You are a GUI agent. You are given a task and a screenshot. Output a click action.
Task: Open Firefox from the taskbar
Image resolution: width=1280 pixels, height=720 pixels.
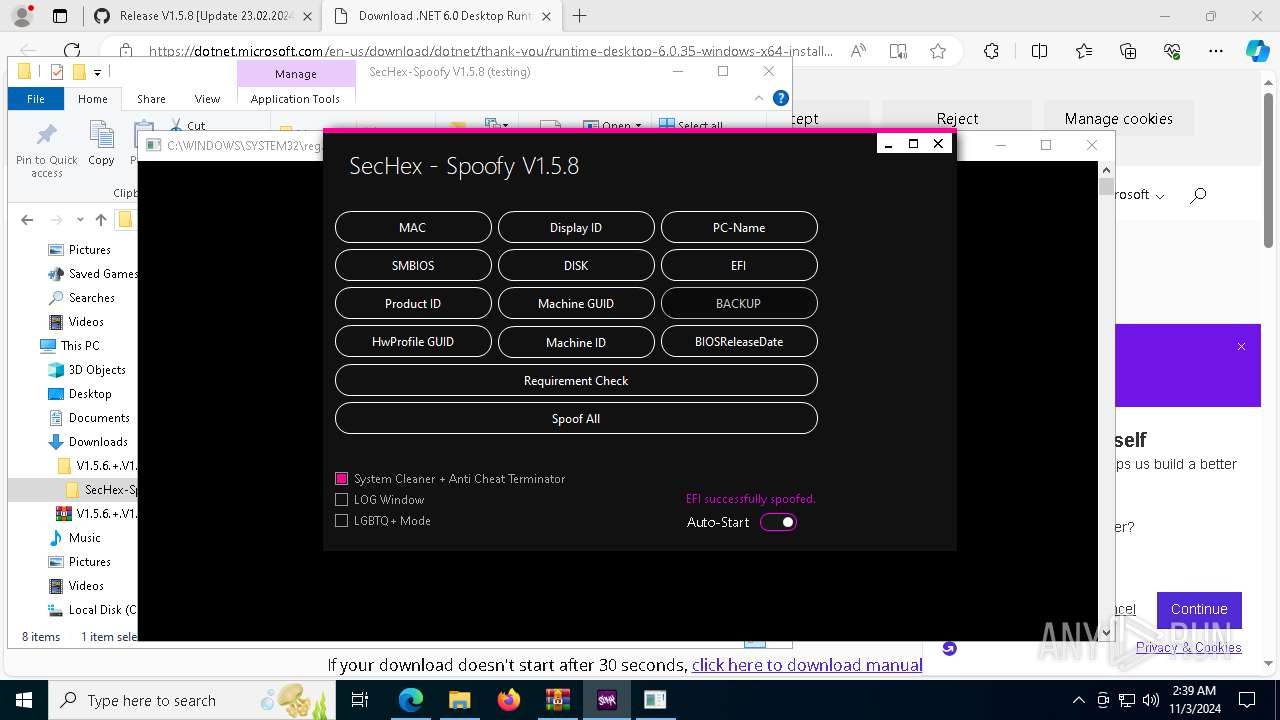(509, 700)
